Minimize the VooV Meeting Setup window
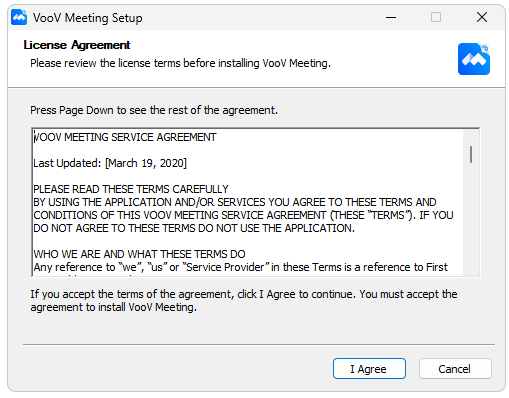Viewport: 509px width, 398px height. click(391, 17)
